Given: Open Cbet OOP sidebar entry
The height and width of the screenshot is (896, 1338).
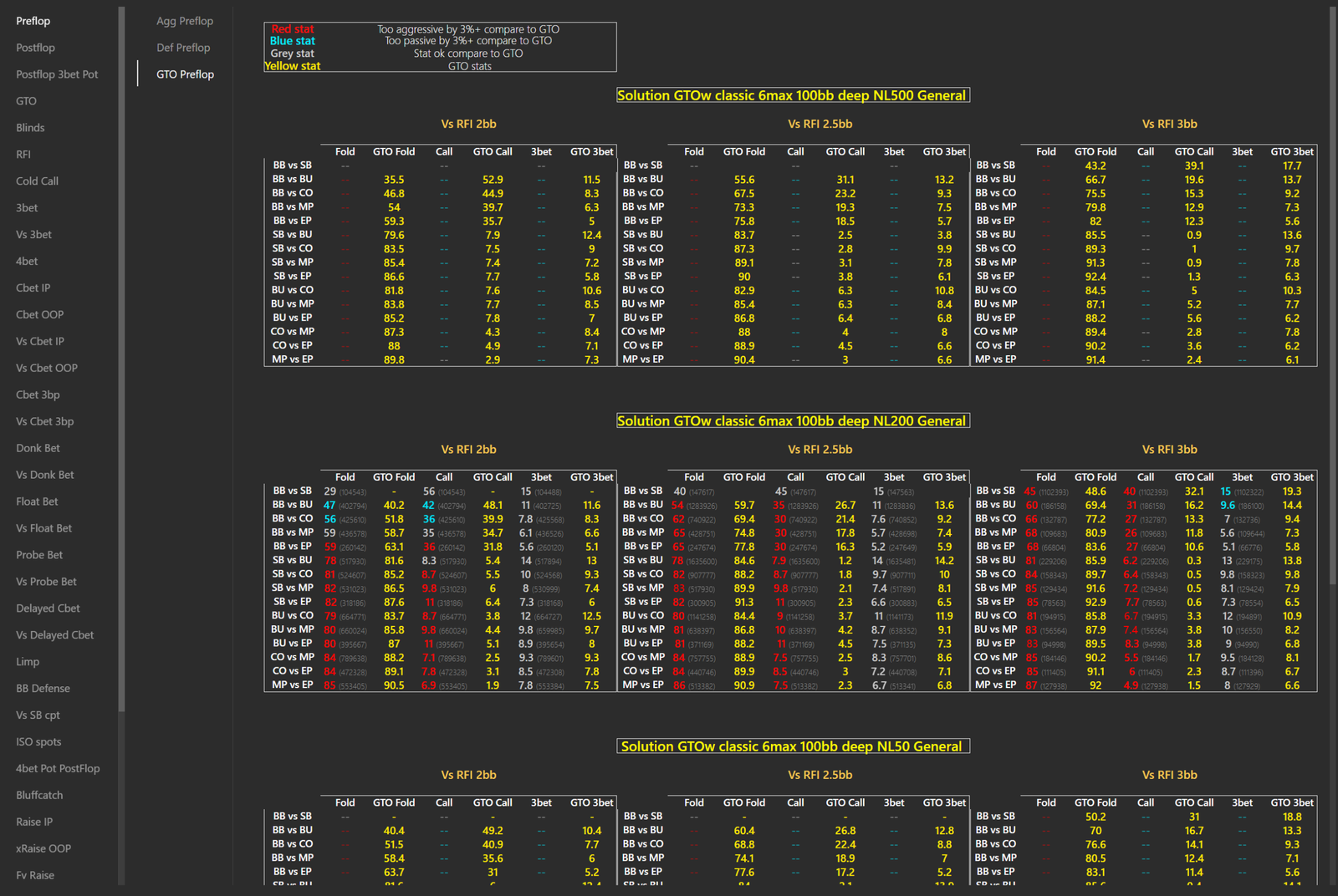Looking at the screenshot, I should point(39,315).
